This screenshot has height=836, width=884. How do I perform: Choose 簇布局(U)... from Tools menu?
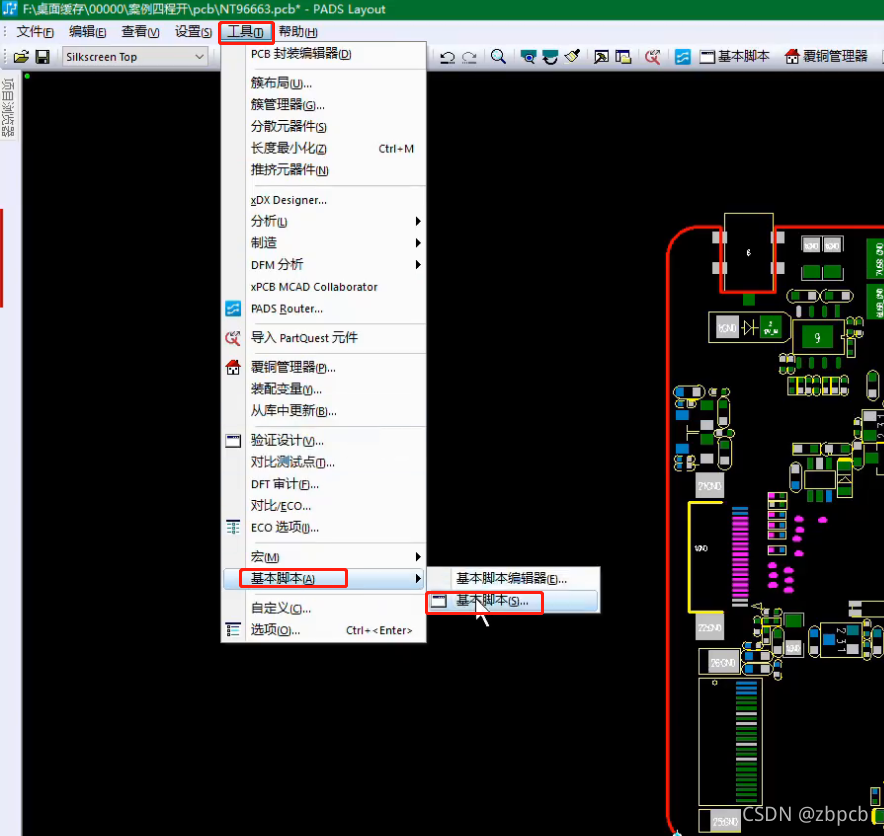coord(324,83)
